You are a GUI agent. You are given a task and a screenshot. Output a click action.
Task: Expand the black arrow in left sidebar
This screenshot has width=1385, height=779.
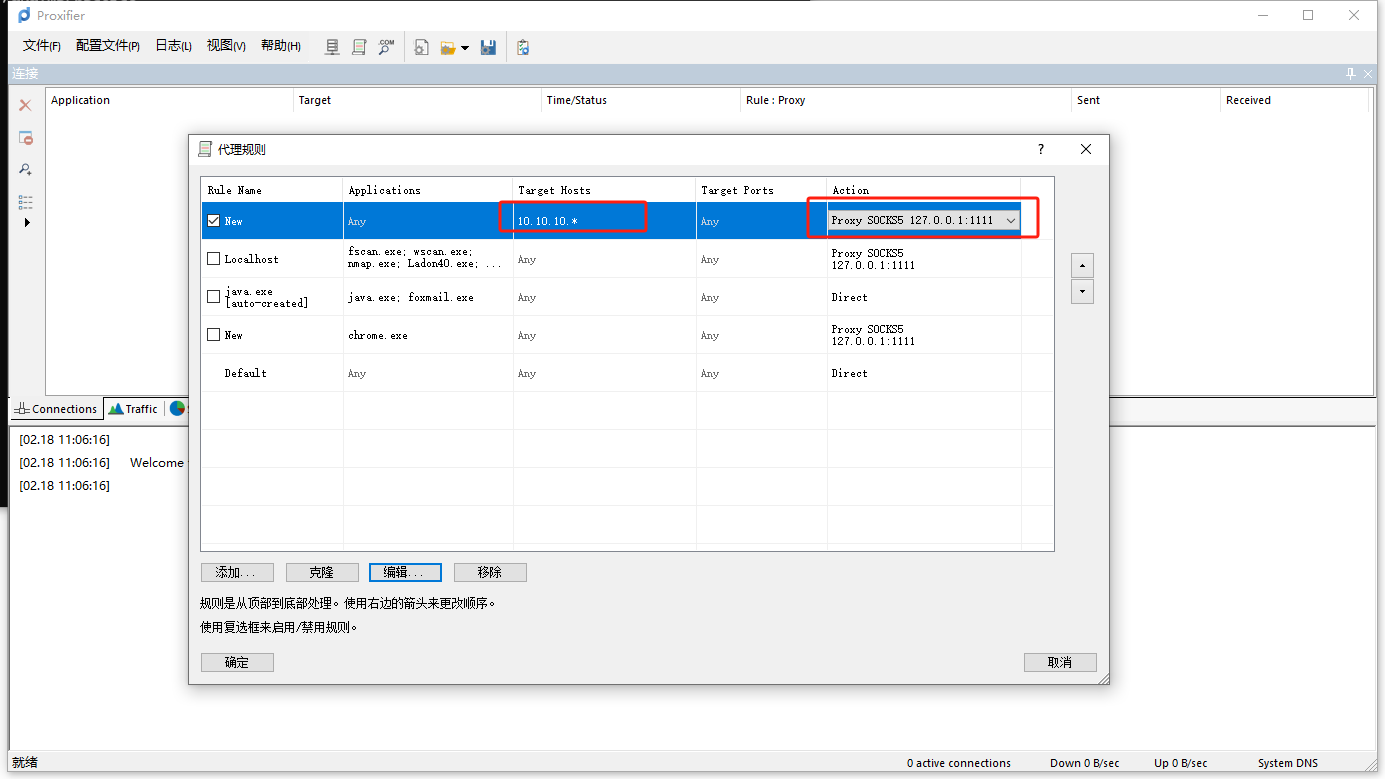tap(27, 222)
